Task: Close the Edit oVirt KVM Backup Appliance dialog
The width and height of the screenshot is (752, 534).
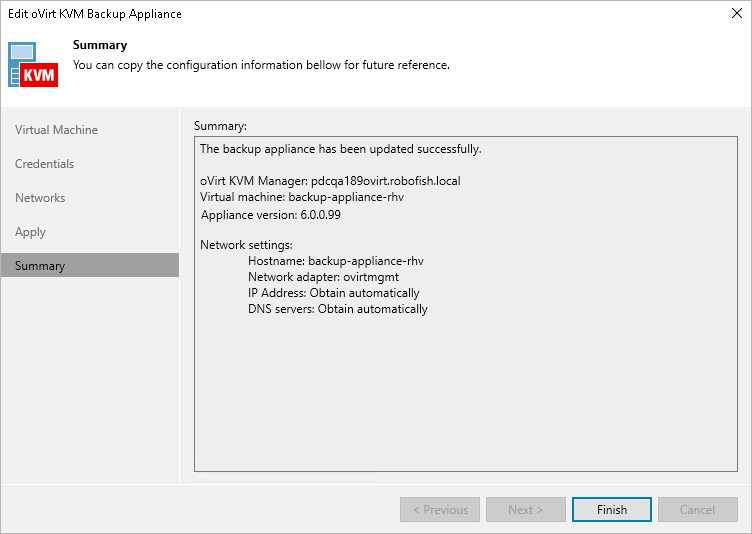Action: coord(737,13)
